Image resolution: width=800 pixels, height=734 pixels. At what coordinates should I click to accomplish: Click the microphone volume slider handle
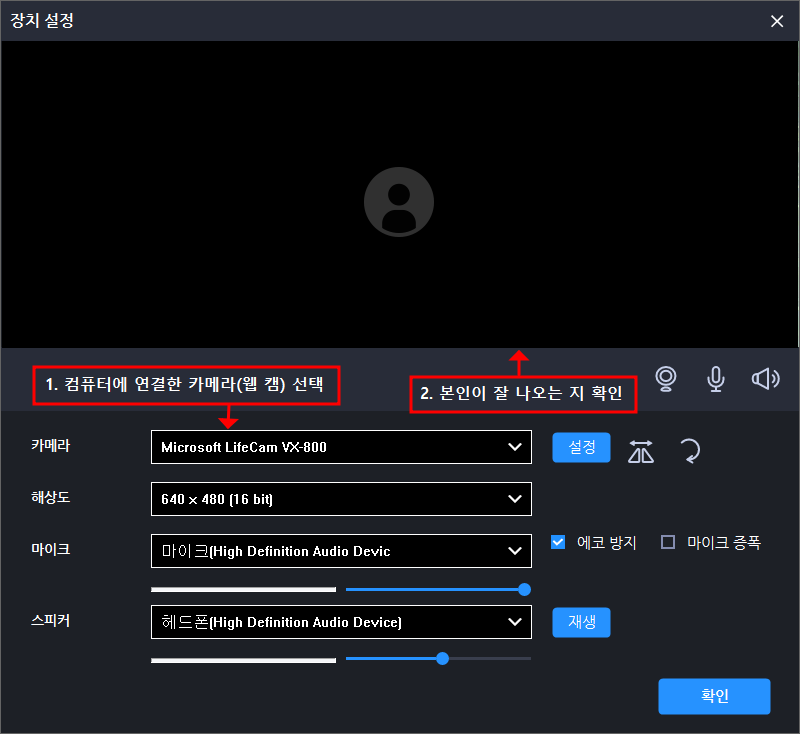click(x=524, y=590)
